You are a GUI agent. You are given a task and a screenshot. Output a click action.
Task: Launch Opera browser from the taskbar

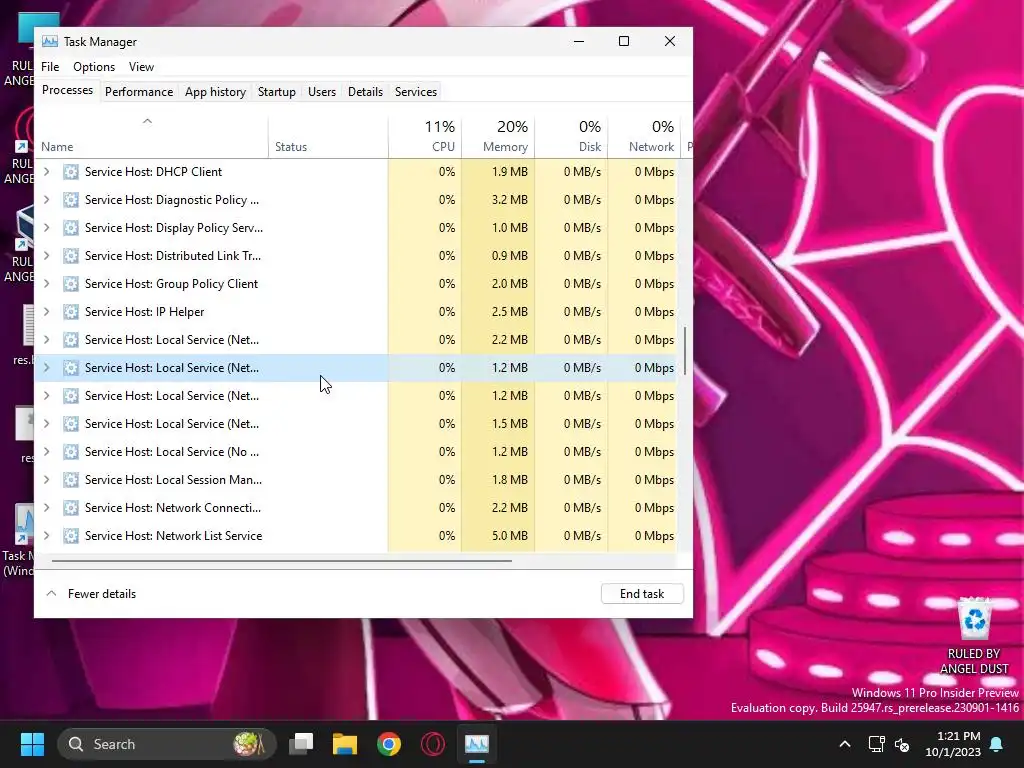(x=432, y=744)
